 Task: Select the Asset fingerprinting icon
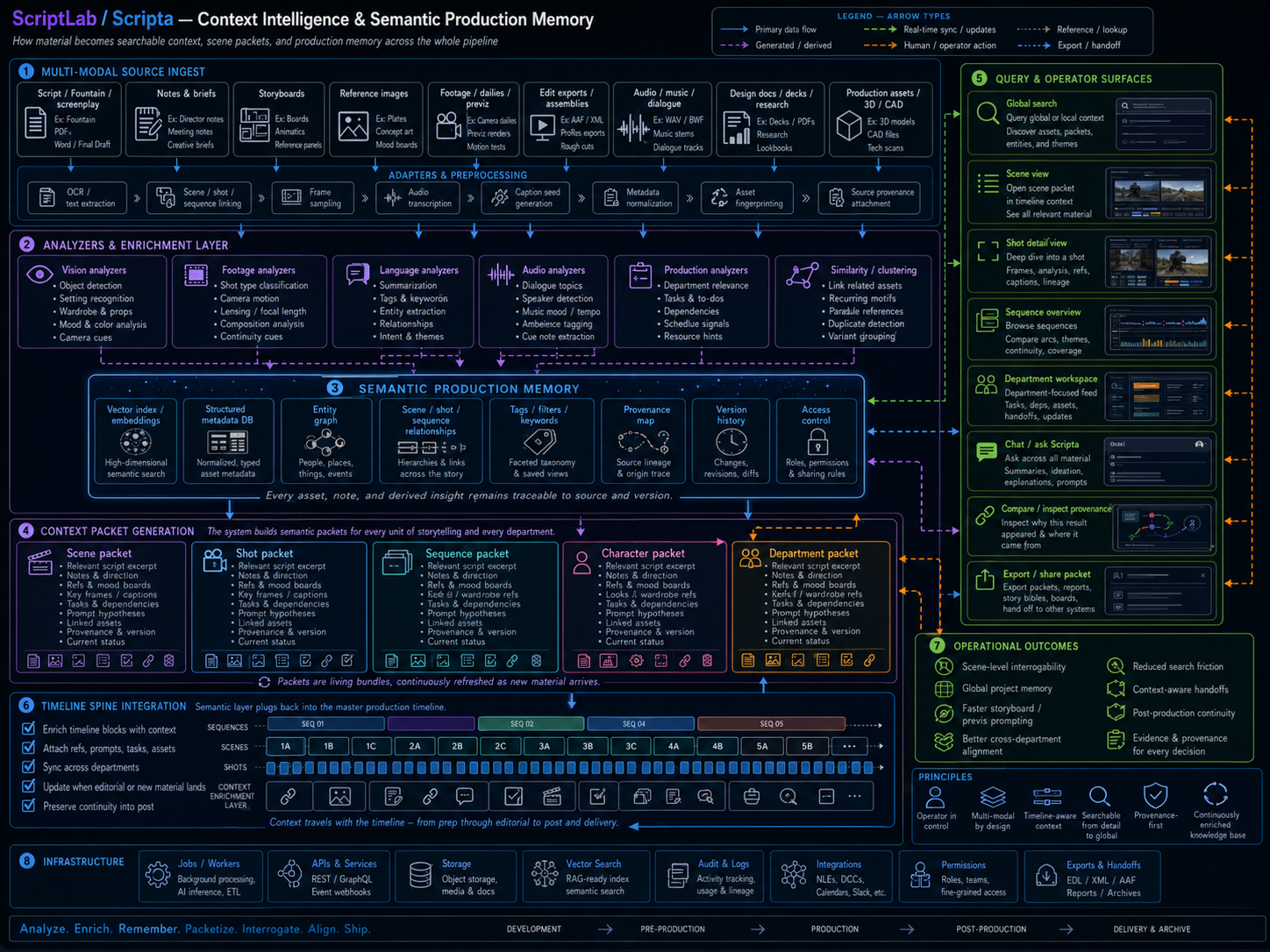click(719, 198)
